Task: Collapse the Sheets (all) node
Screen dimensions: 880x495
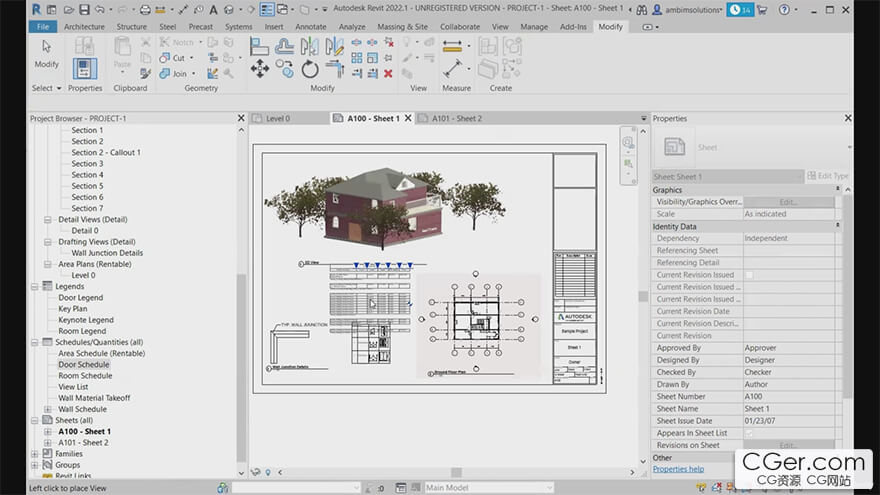Action: 35,420
